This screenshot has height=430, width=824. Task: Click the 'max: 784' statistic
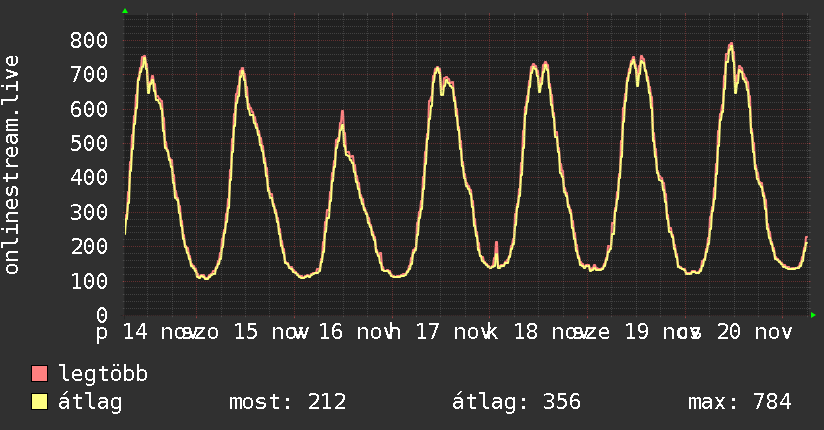[x=740, y=402]
